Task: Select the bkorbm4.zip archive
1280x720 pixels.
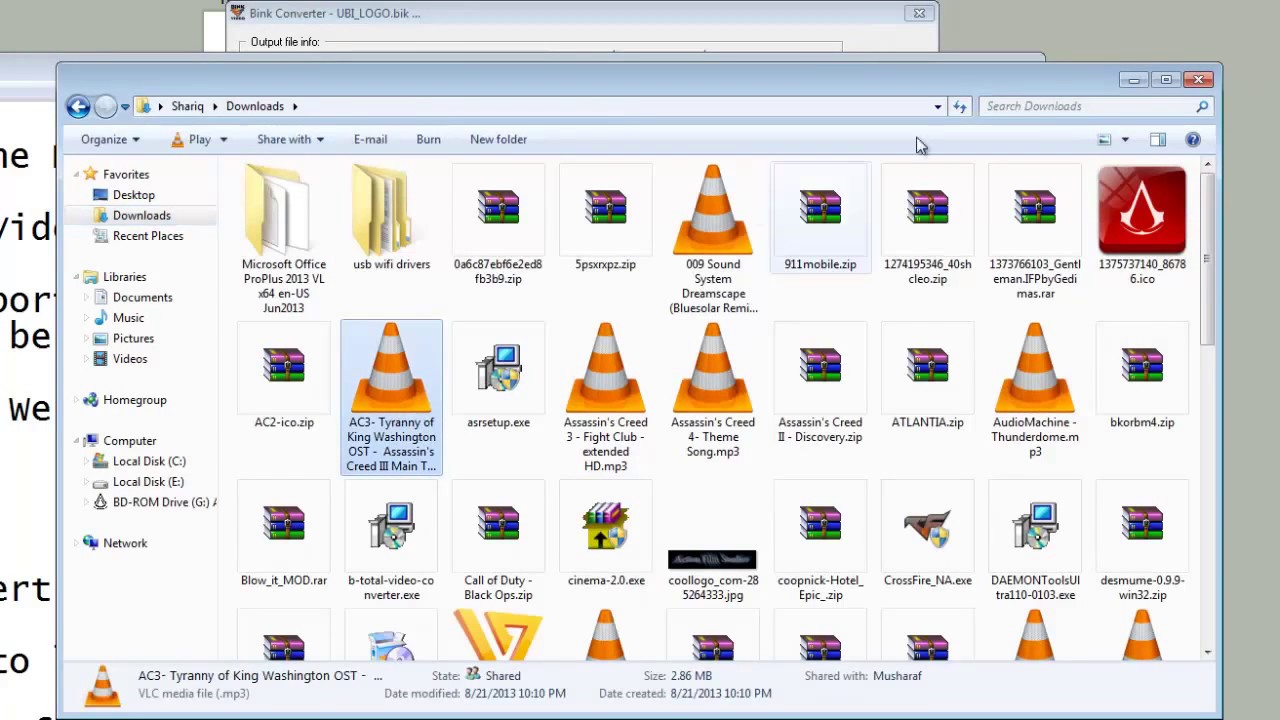Action: click(1142, 376)
